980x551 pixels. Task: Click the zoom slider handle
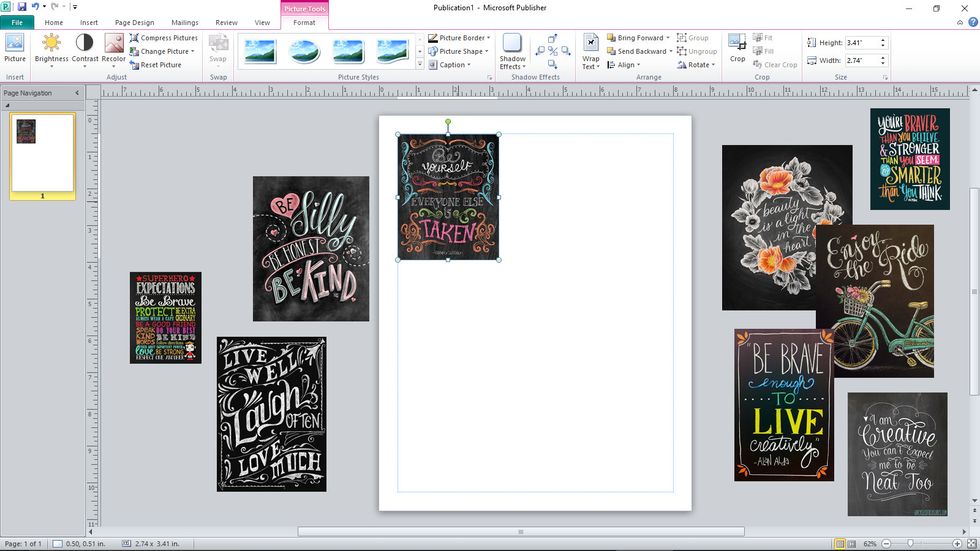pyautogui.click(x=910, y=544)
